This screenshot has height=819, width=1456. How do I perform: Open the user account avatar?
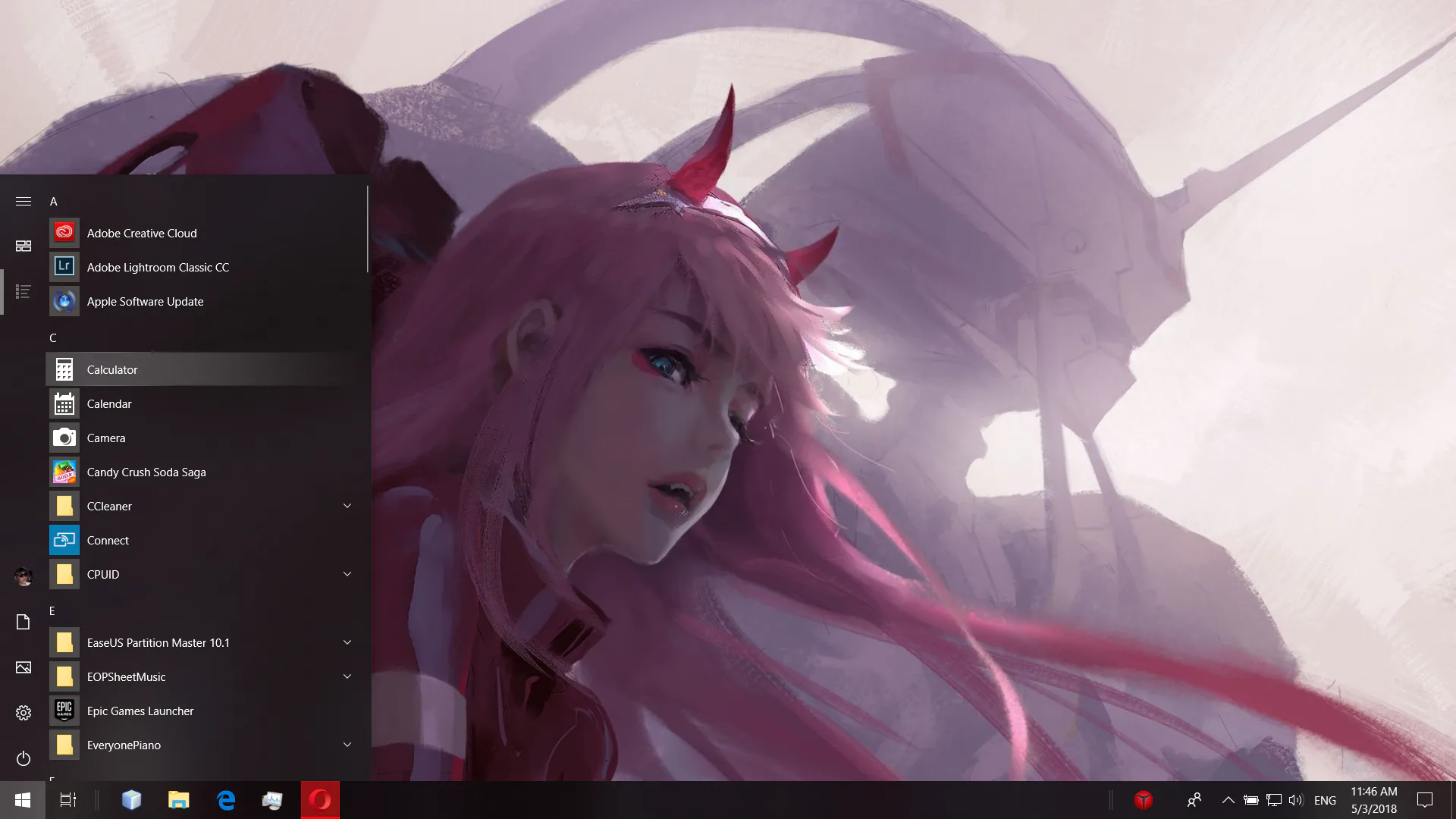24,577
